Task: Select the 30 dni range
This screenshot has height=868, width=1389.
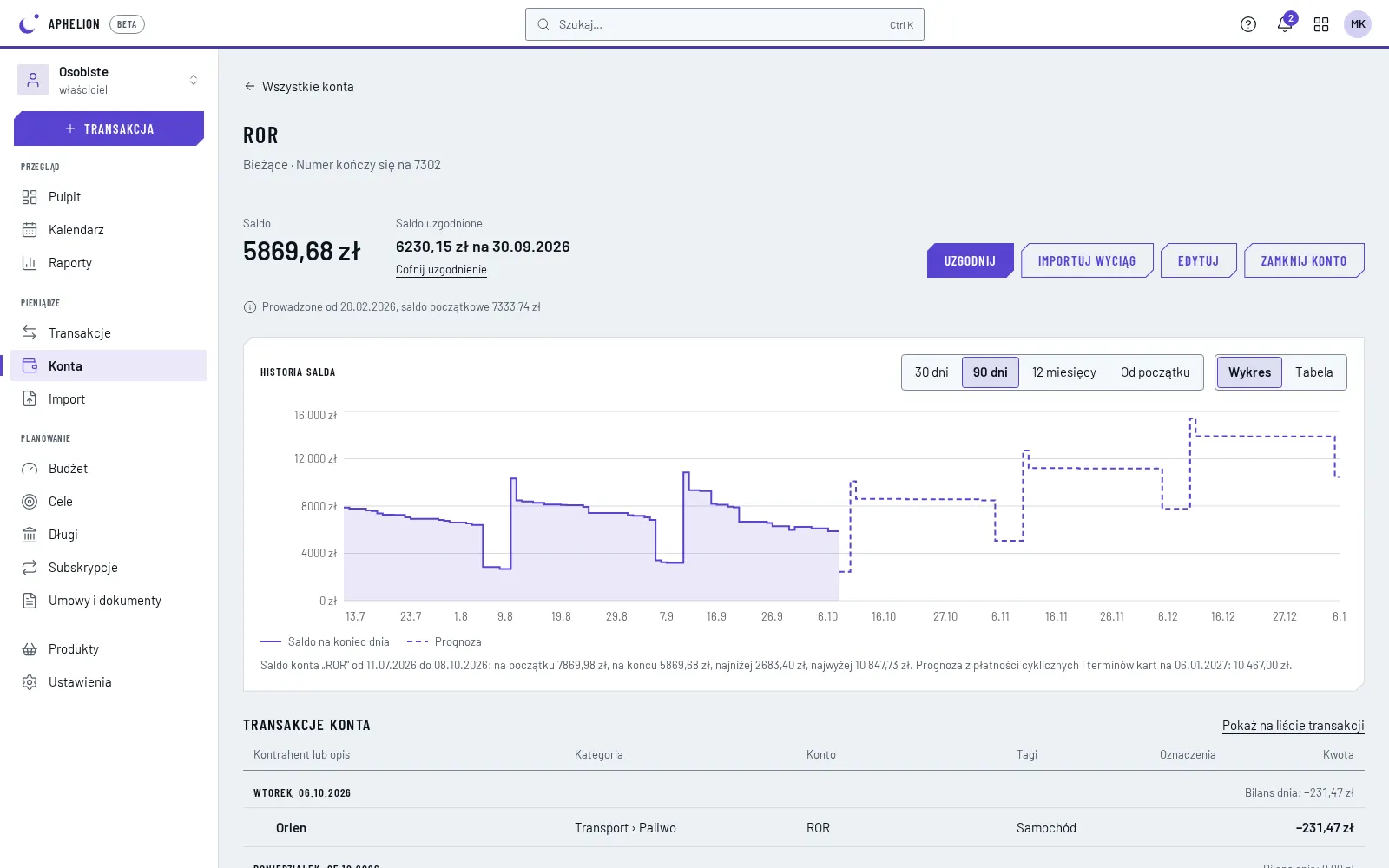Action: [931, 372]
